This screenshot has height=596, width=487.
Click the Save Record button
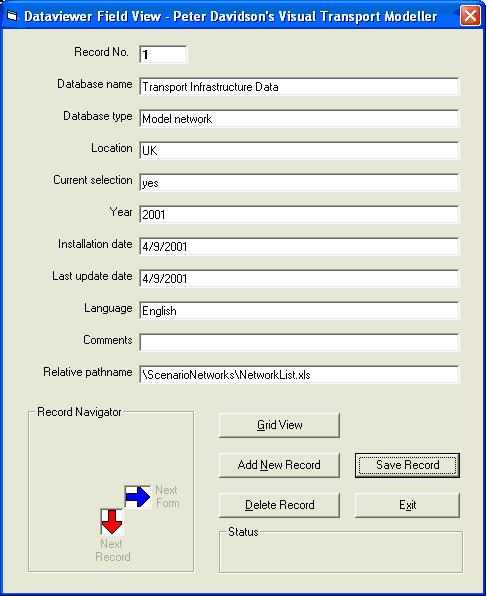[x=407, y=465]
